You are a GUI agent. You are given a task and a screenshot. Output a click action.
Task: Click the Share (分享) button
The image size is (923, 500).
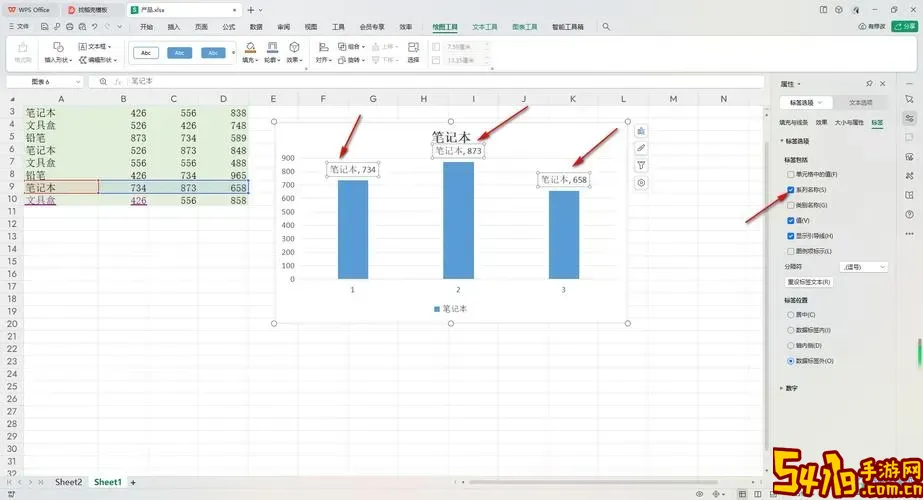tap(905, 27)
